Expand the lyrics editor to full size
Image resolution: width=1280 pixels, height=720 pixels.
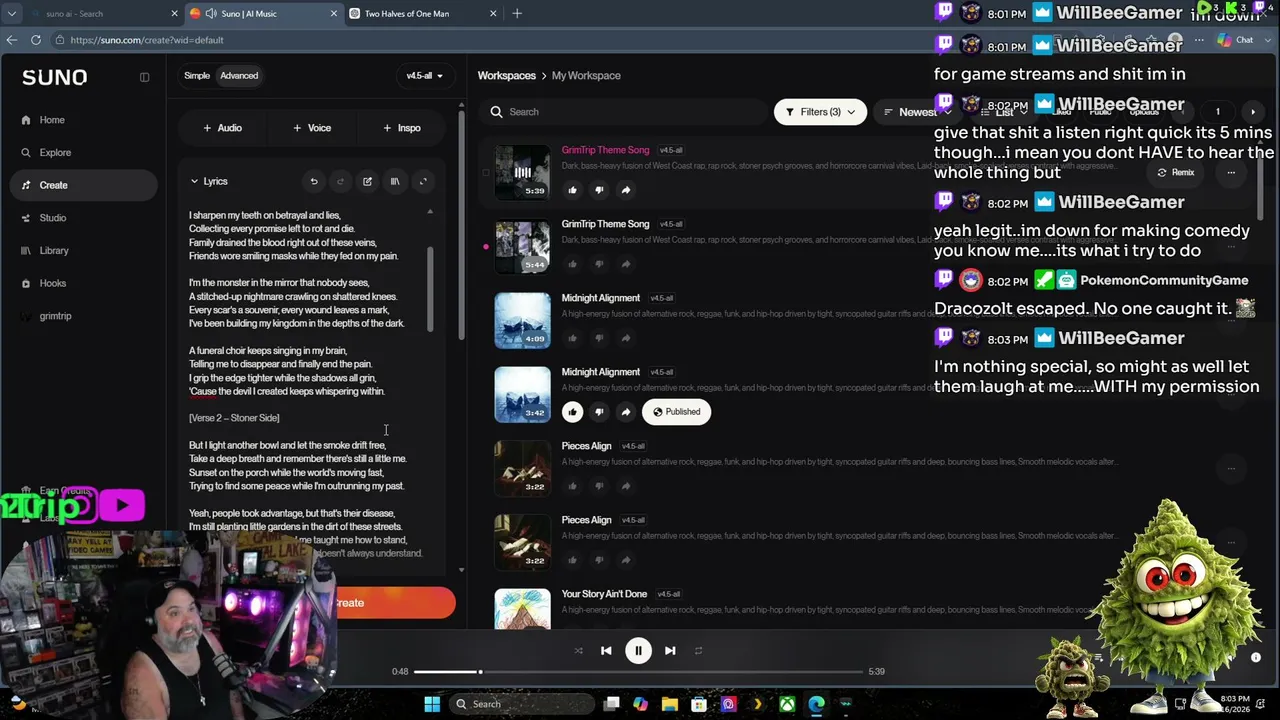(x=423, y=181)
